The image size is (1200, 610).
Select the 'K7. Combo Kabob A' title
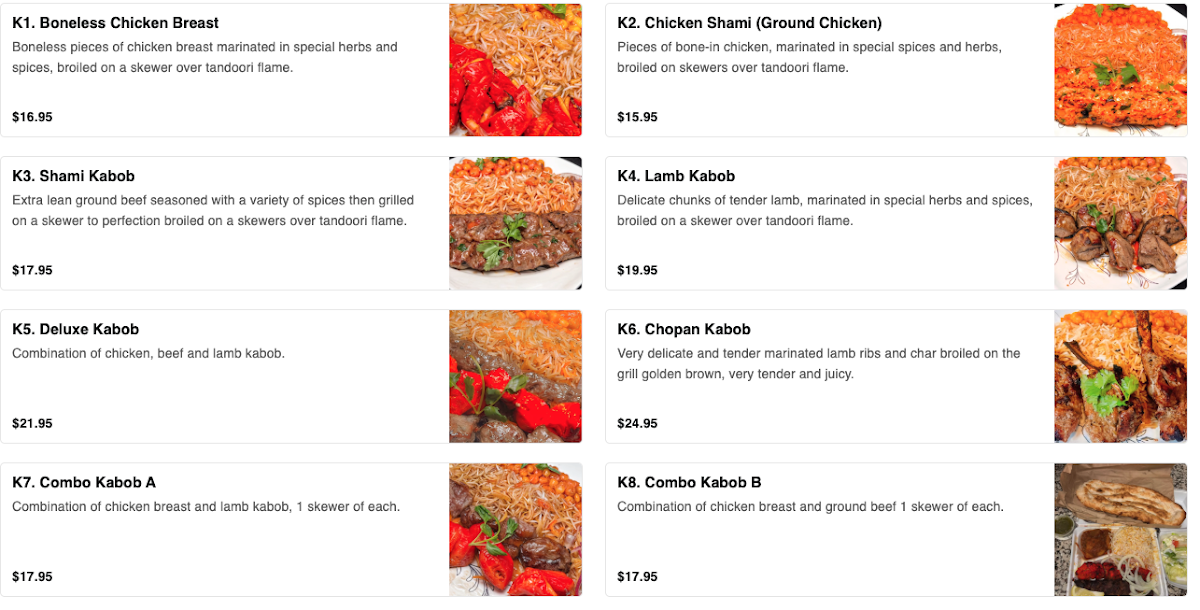point(84,482)
